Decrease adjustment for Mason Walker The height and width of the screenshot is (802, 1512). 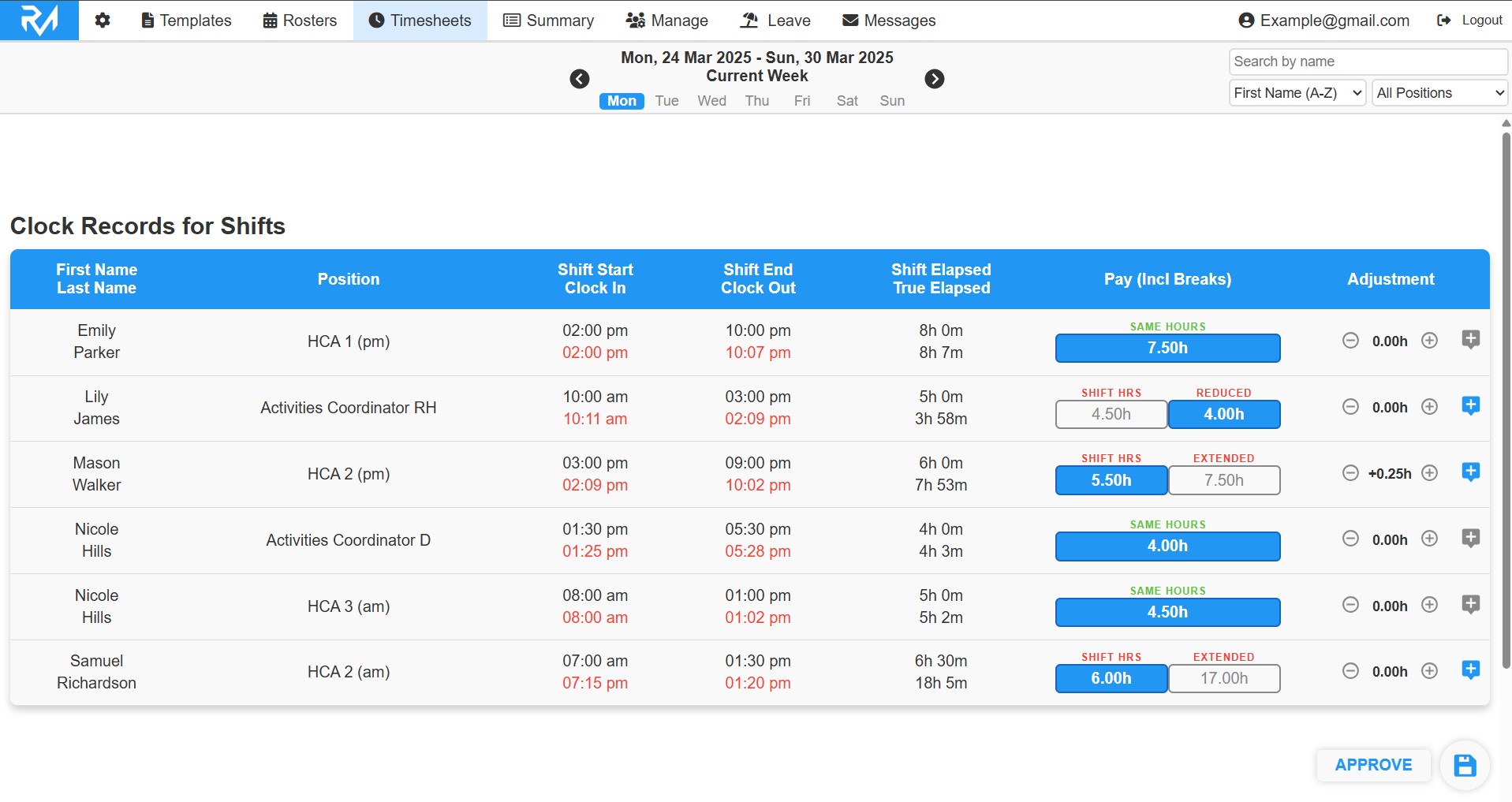click(1350, 473)
